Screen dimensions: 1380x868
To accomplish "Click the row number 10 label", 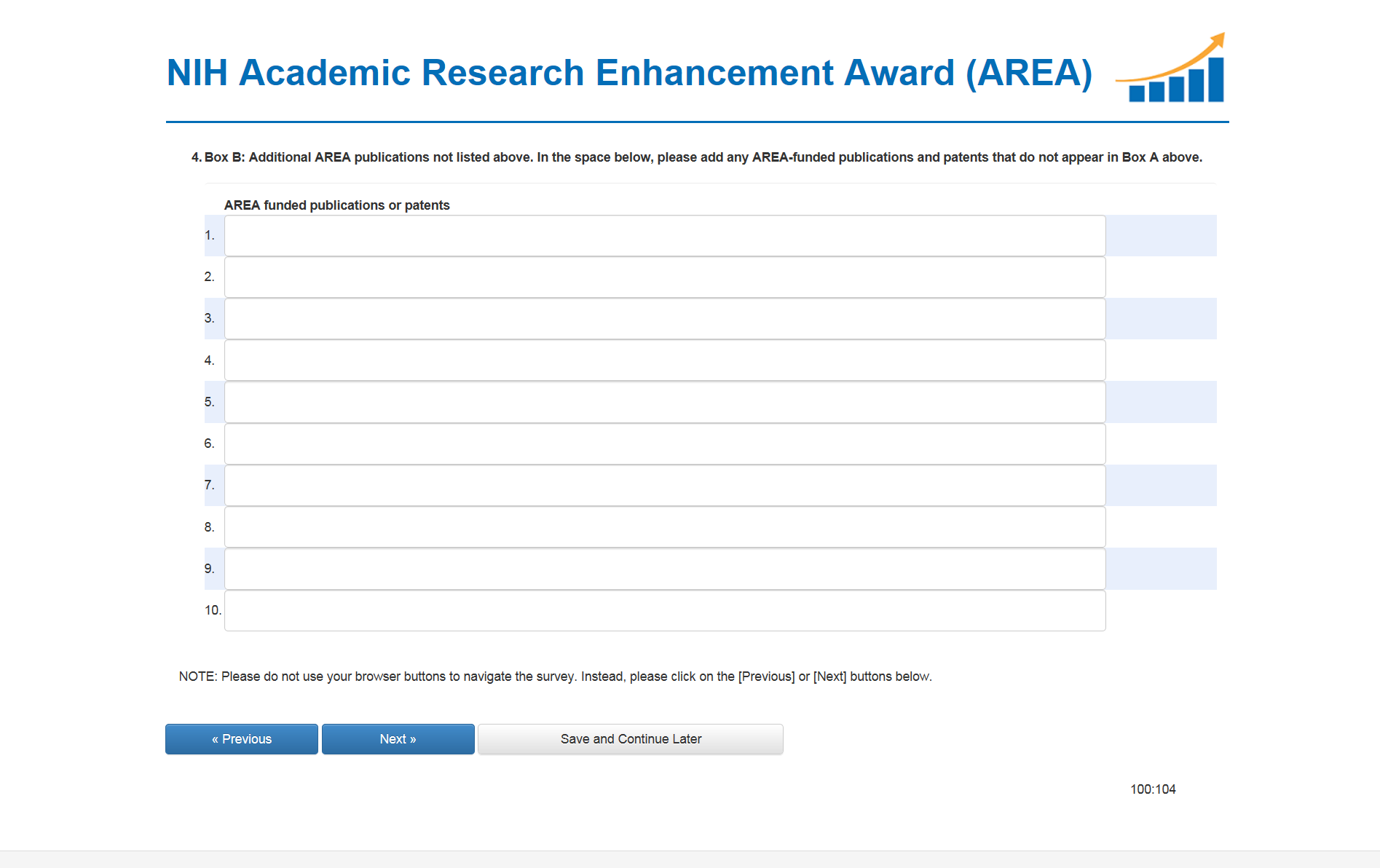I will click(x=213, y=610).
